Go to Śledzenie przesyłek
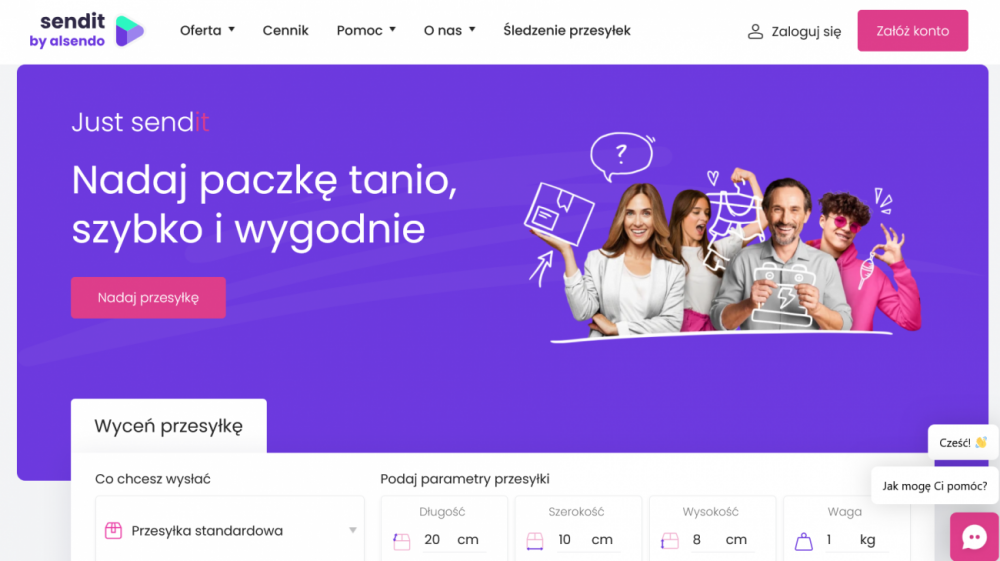 pyautogui.click(x=567, y=31)
